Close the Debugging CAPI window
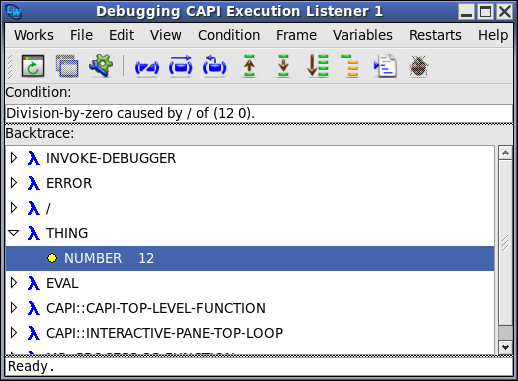The width and height of the screenshot is (518, 381). pyautogui.click(x=505, y=12)
